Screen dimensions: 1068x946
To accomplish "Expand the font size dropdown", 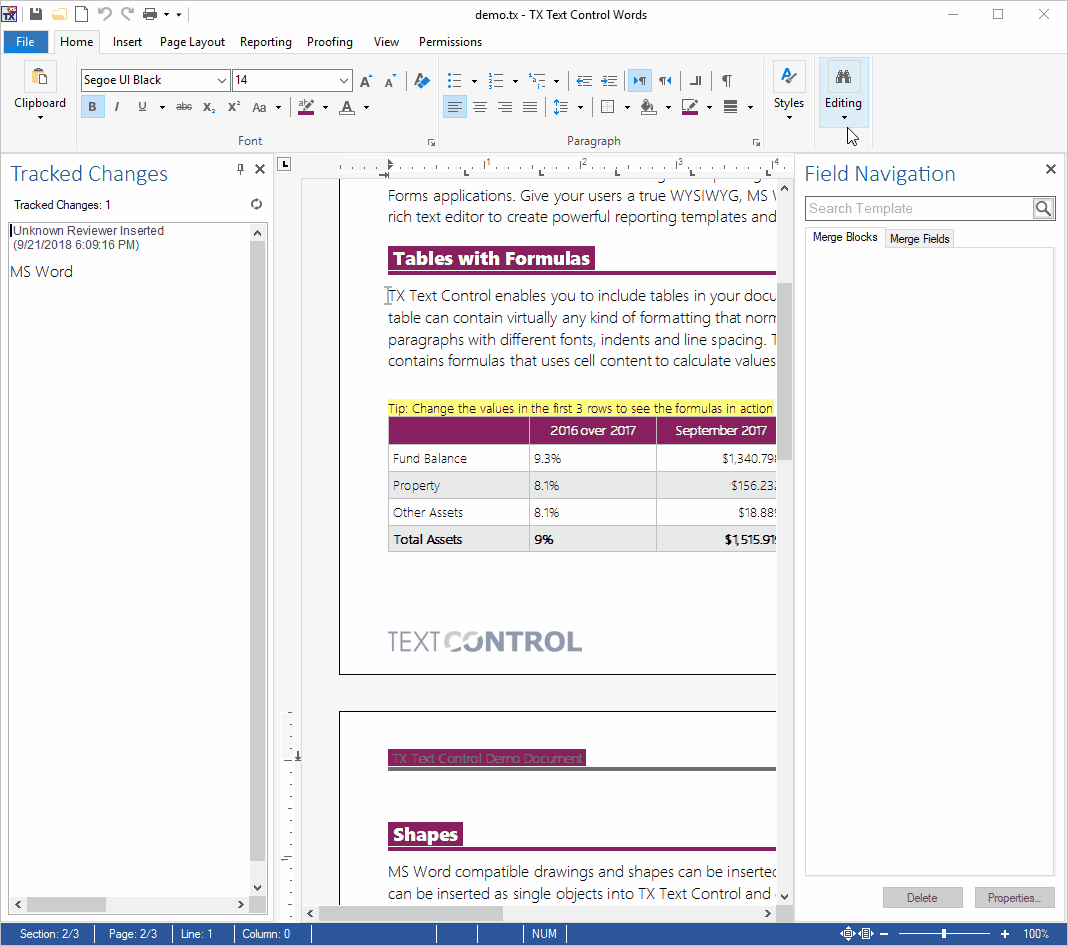I will coord(343,80).
